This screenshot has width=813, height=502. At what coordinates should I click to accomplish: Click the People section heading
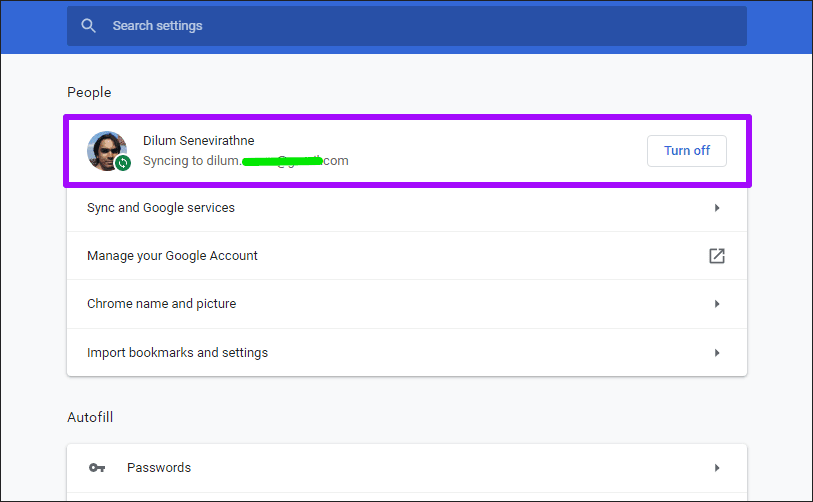point(89,92)
